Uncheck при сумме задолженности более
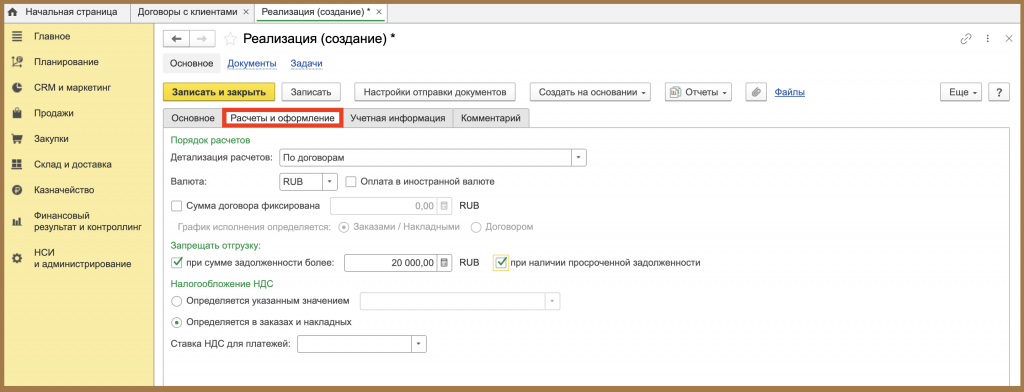 click(x=176, y=263)
